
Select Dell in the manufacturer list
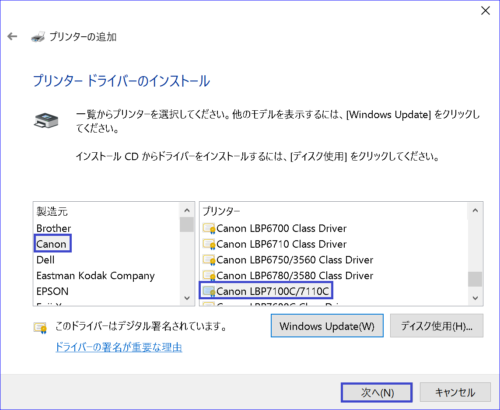45,260
